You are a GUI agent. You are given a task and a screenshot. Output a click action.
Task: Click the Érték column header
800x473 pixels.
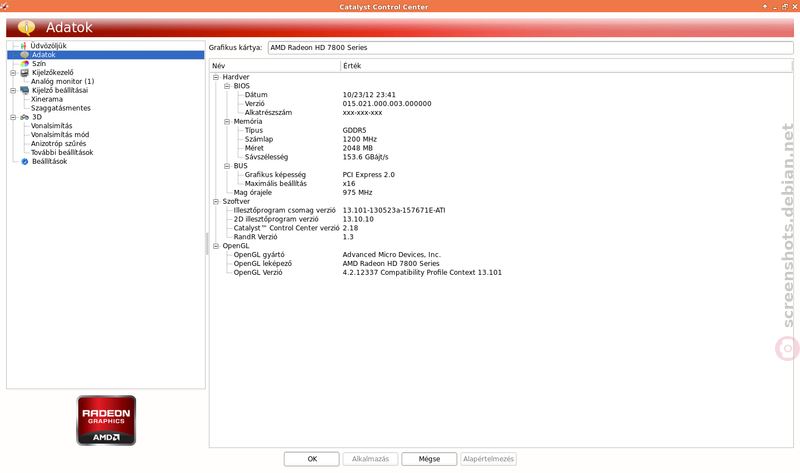click(566, 66)
